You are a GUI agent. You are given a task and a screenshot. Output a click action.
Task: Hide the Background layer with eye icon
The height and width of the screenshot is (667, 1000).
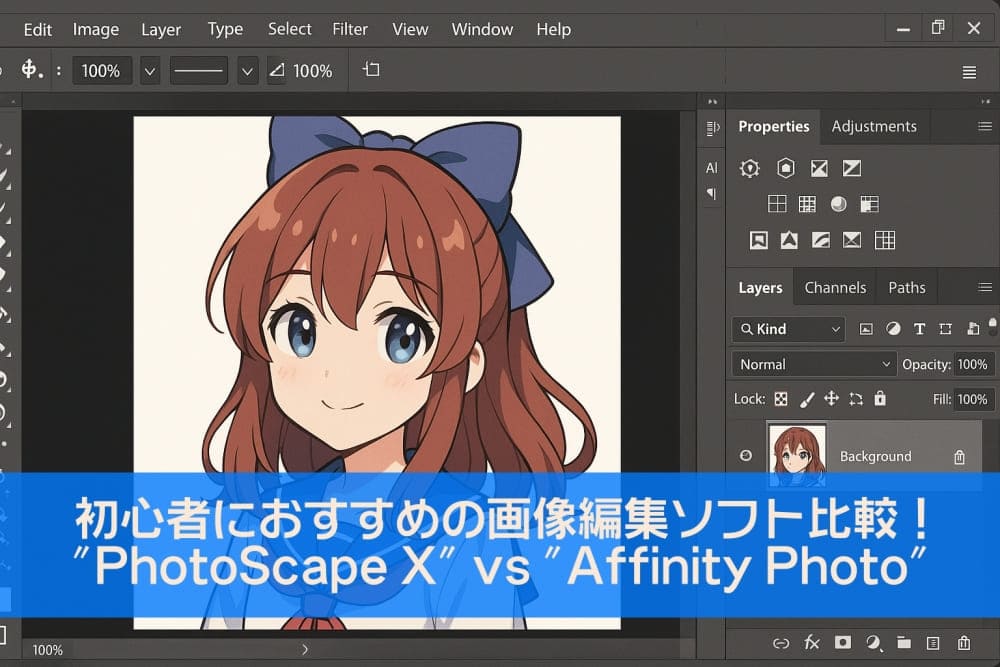click(x=746, y=456)
